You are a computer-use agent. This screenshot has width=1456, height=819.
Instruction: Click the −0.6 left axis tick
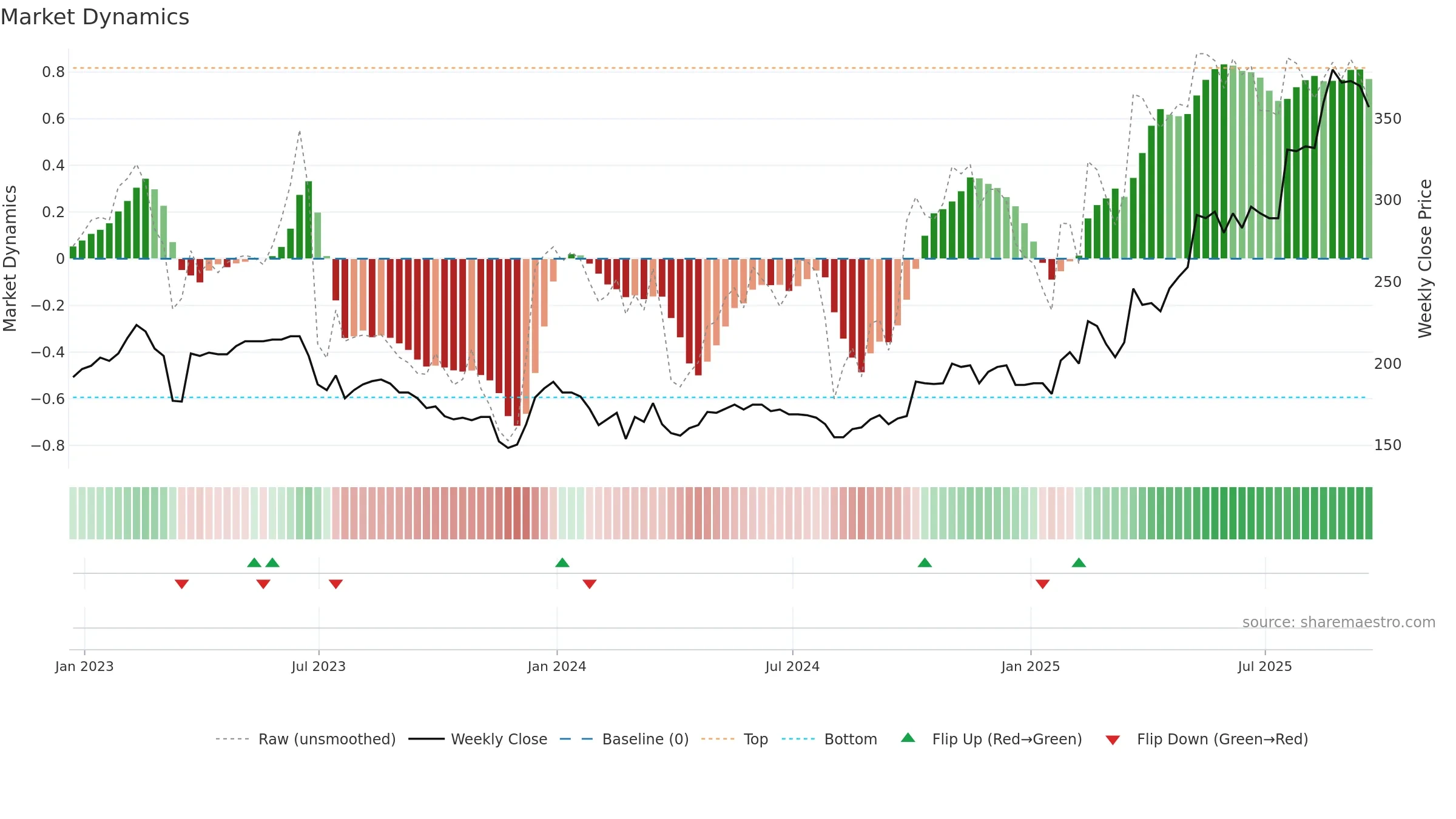(x=48, y=399)
